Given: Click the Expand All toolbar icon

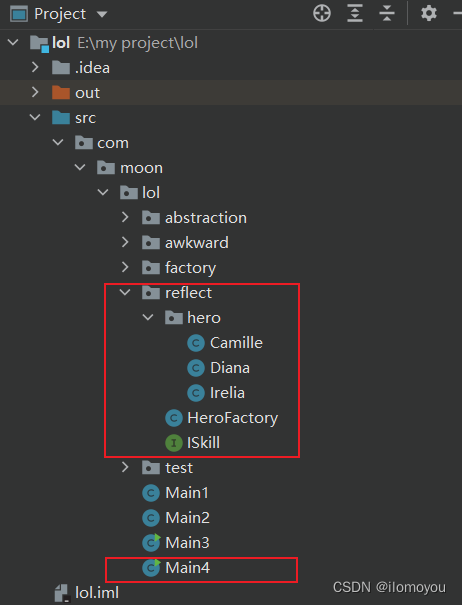Looking at the screenshot, I should (x=355, y=14).
